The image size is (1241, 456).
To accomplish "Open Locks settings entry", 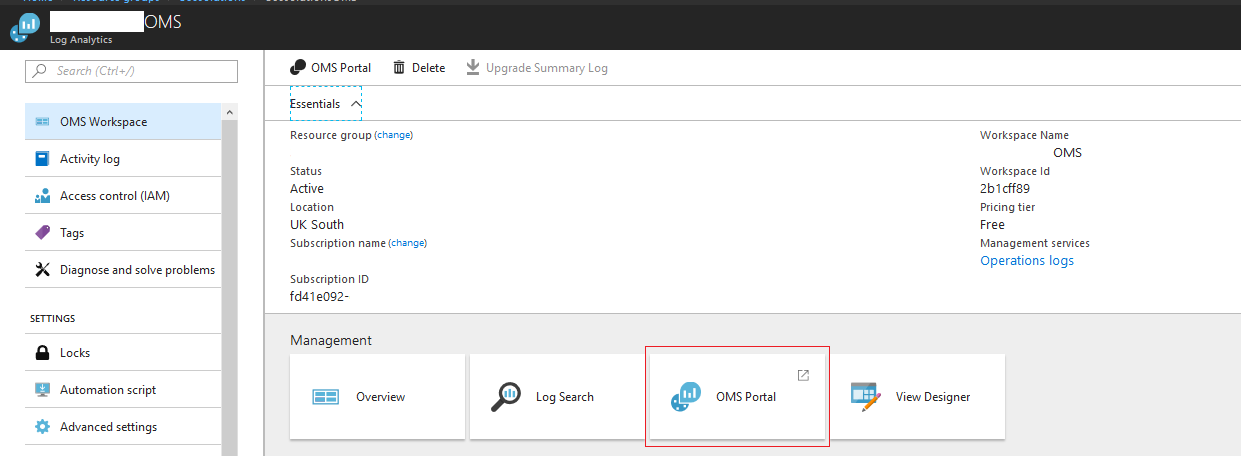I will point(123,353).
